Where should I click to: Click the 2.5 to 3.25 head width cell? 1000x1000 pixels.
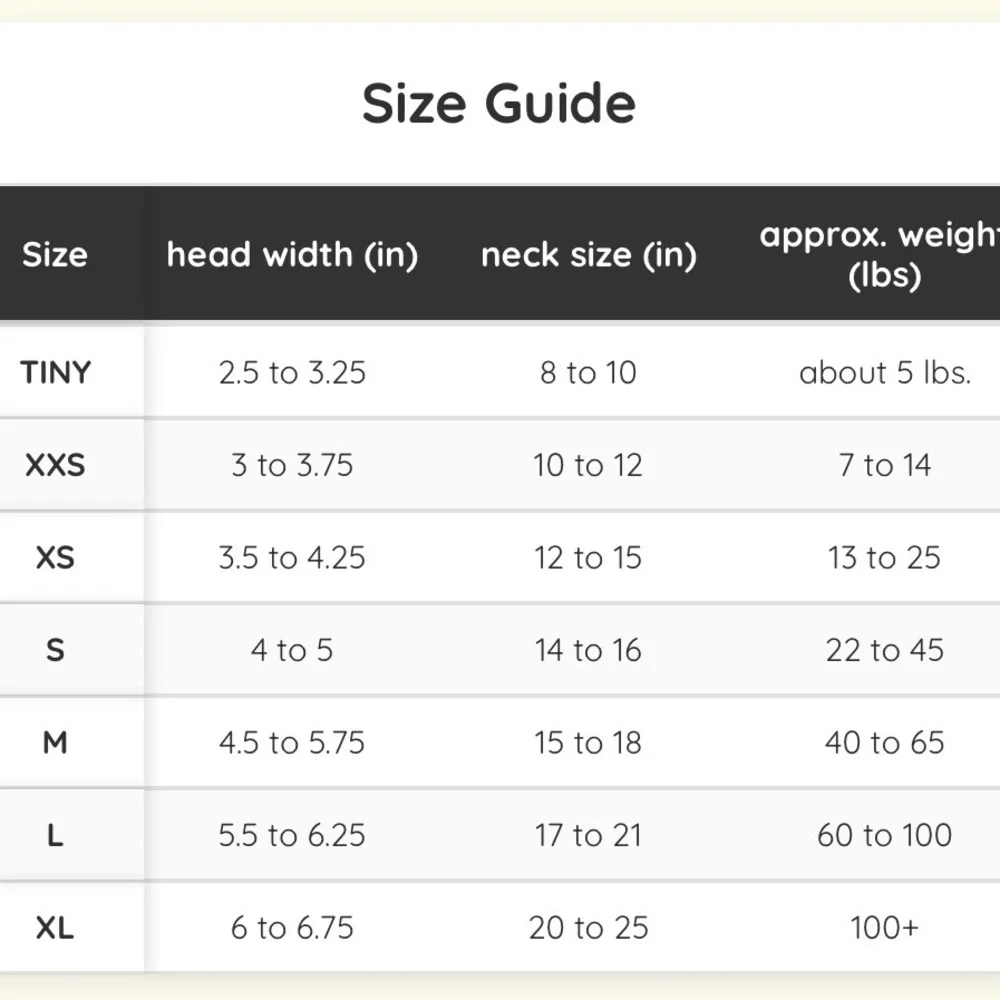[292, 372]
